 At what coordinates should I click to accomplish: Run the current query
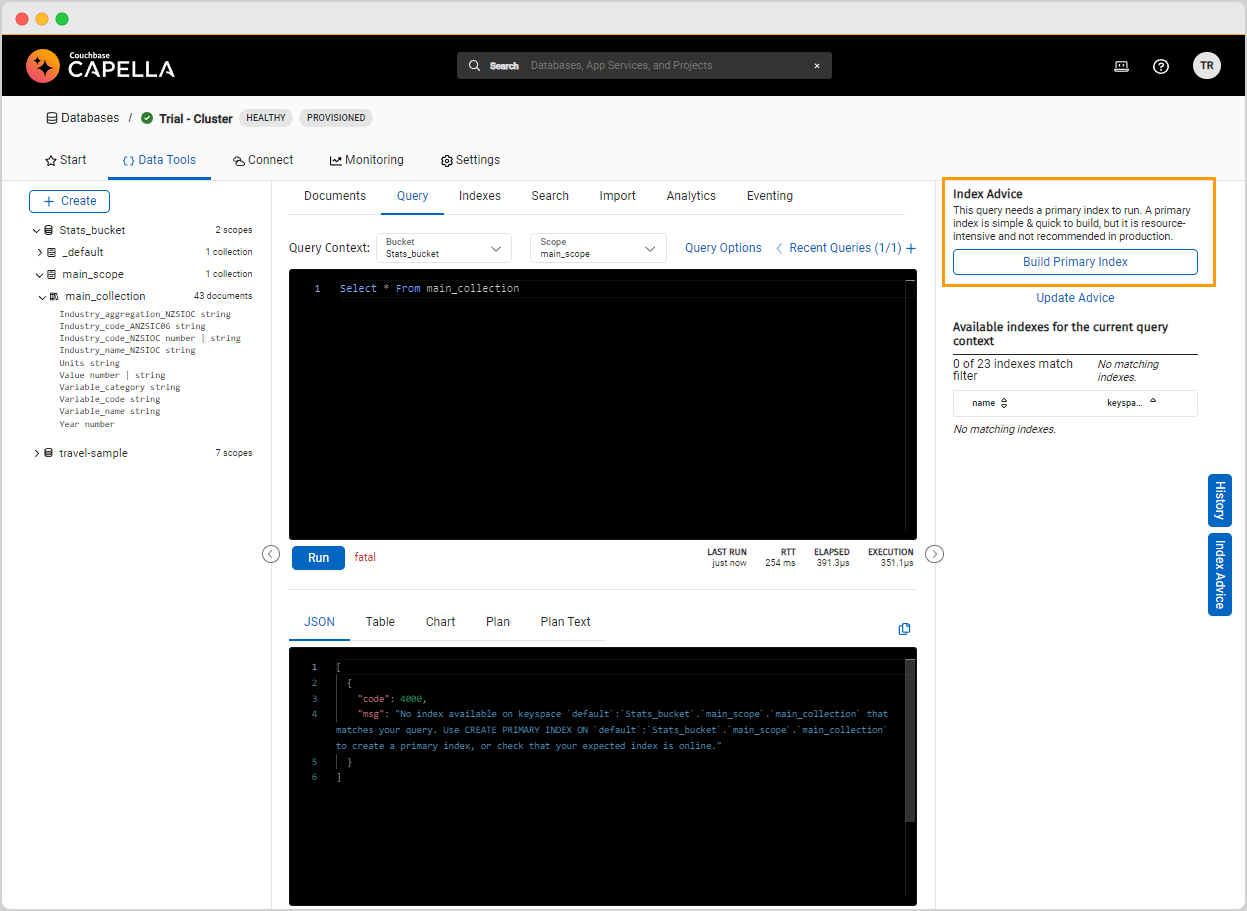(x=318, y=557)
